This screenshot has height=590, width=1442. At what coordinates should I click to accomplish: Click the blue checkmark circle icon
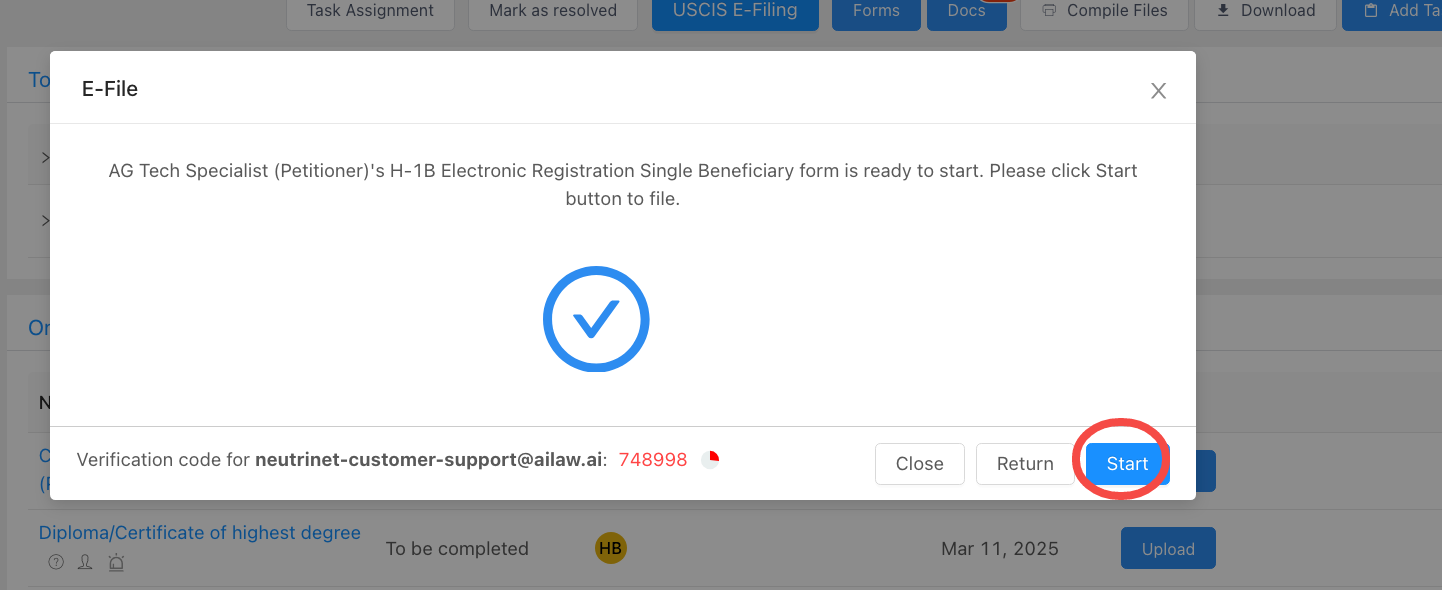click(x=596, y=319)
